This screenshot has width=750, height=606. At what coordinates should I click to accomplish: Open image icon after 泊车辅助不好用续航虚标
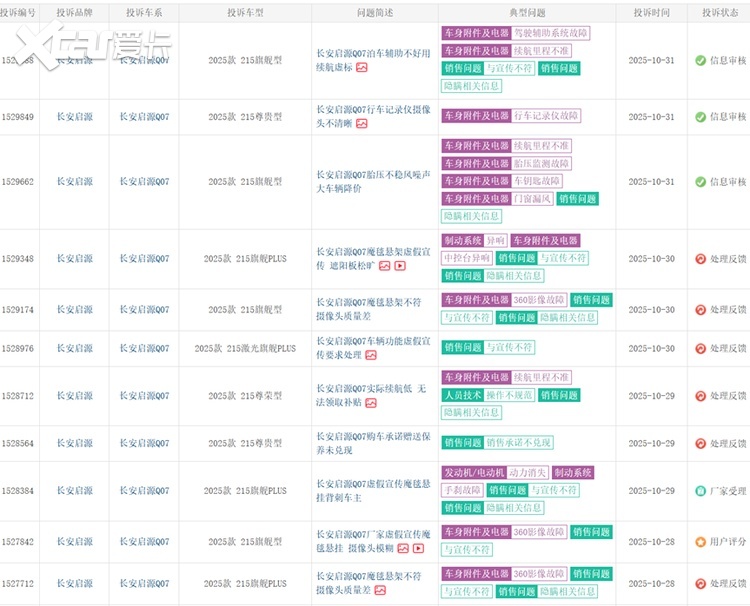362,68
